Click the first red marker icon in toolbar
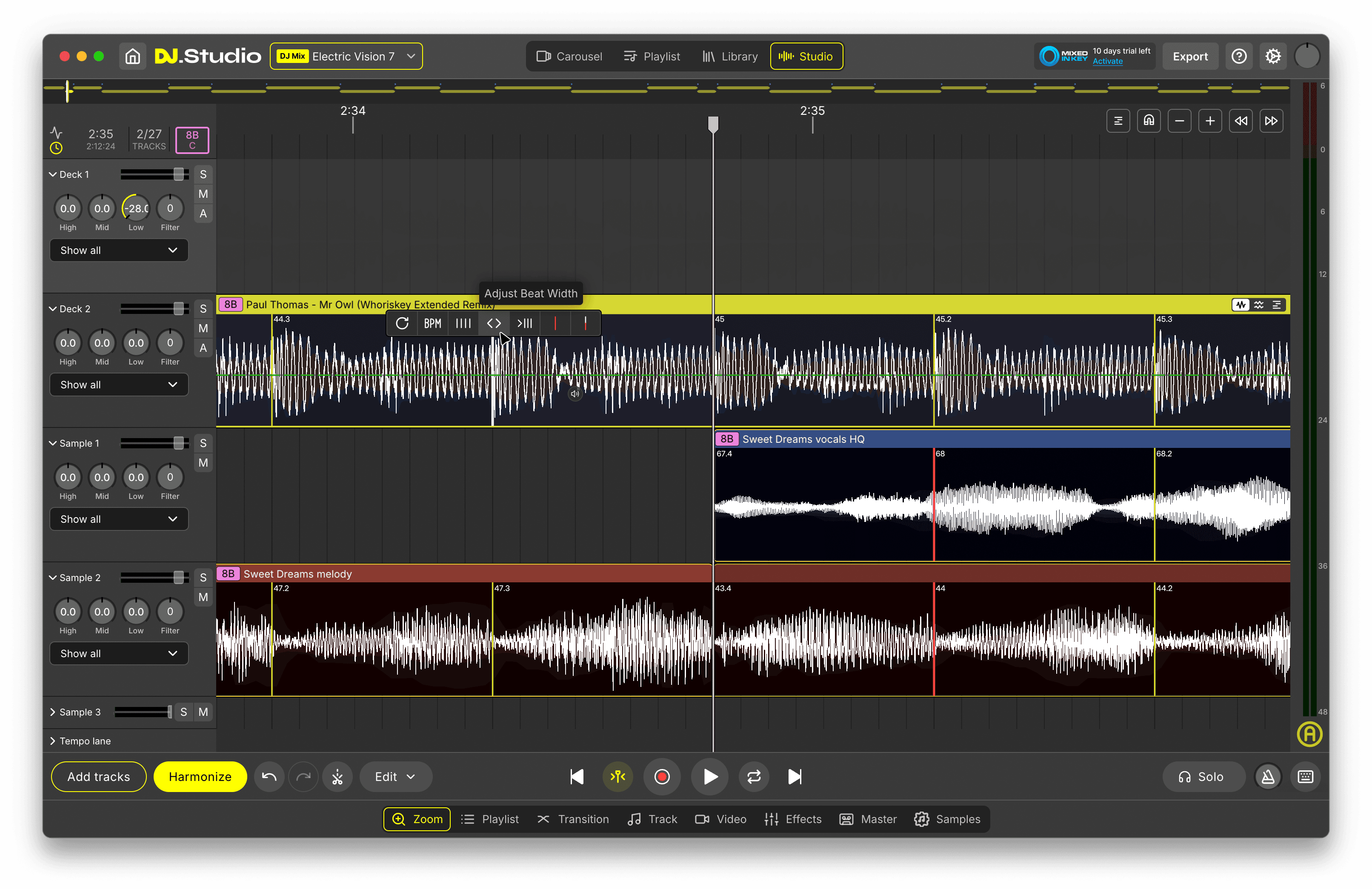This screenshot has width=1372, height=889. click(555, 323)
